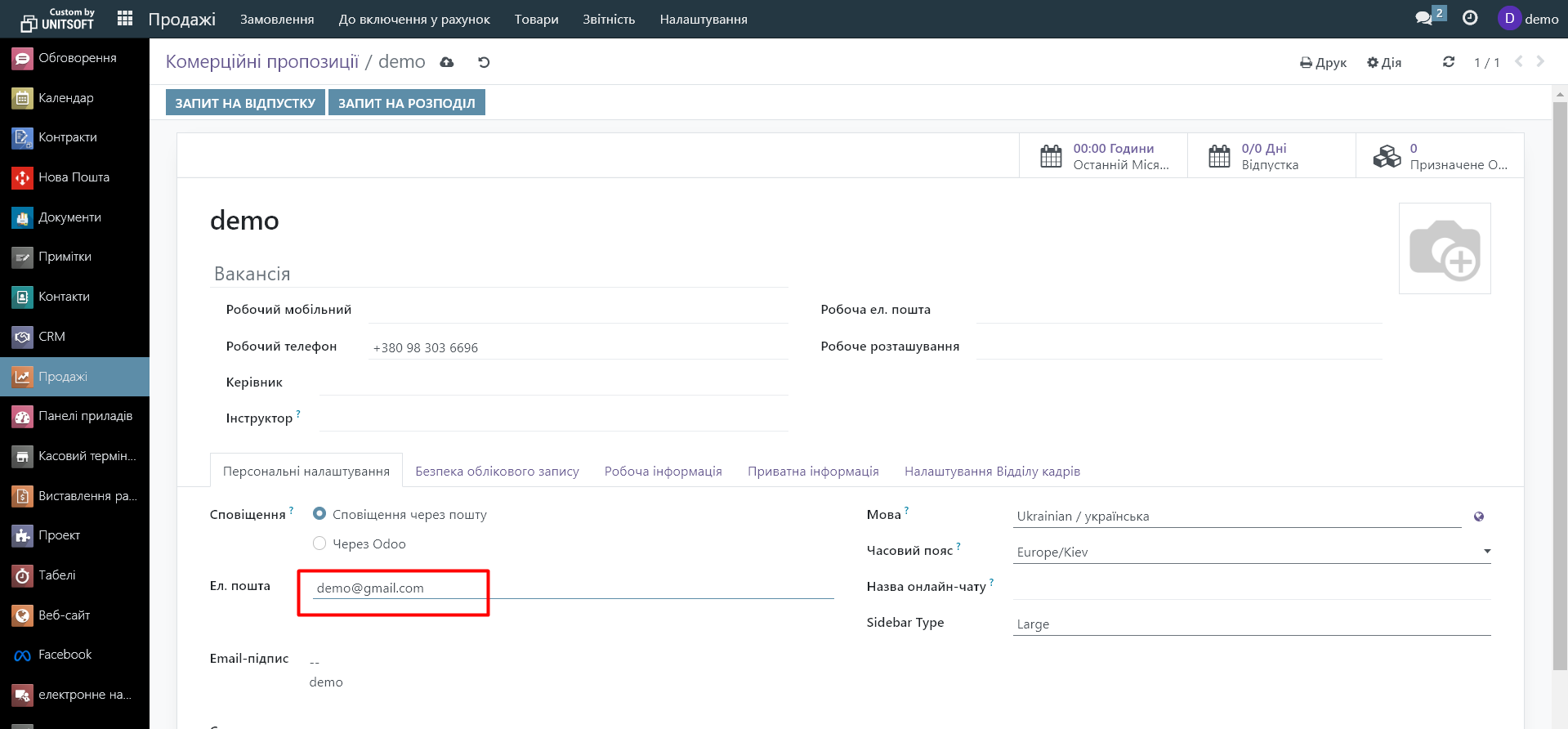Select 'Сповіщення через пошту' radio option
Screen dimensions: 1568x729
click(x=319, y=514)
